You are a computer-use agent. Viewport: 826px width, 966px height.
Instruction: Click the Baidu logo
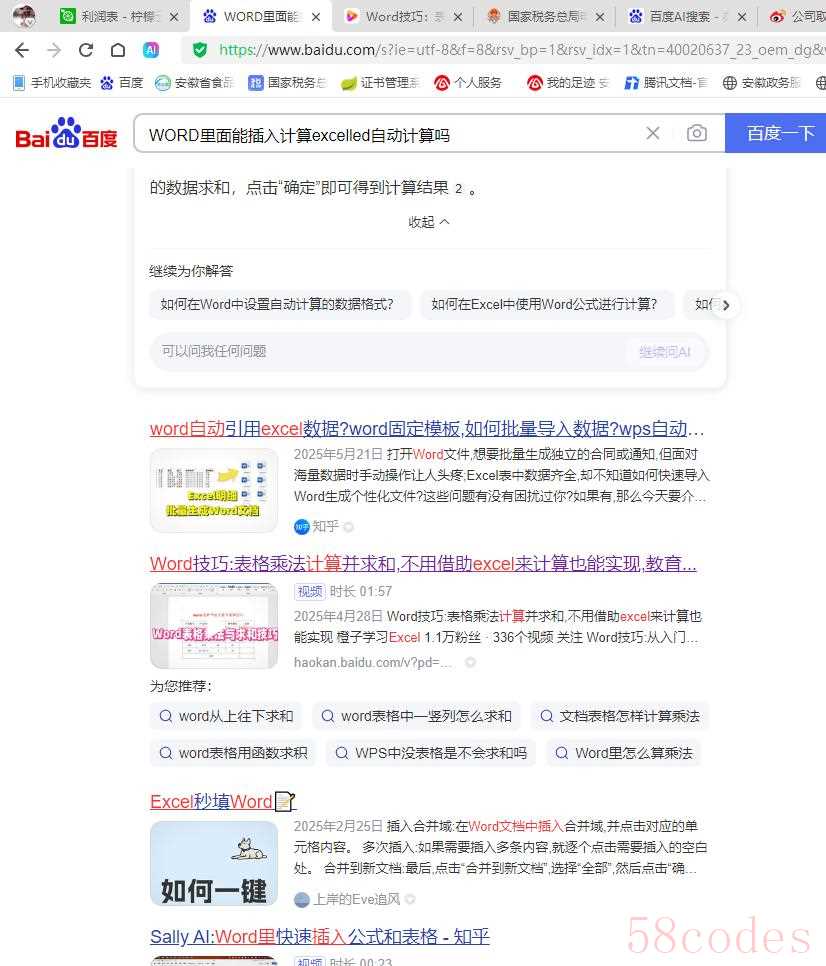pos(66,133)
